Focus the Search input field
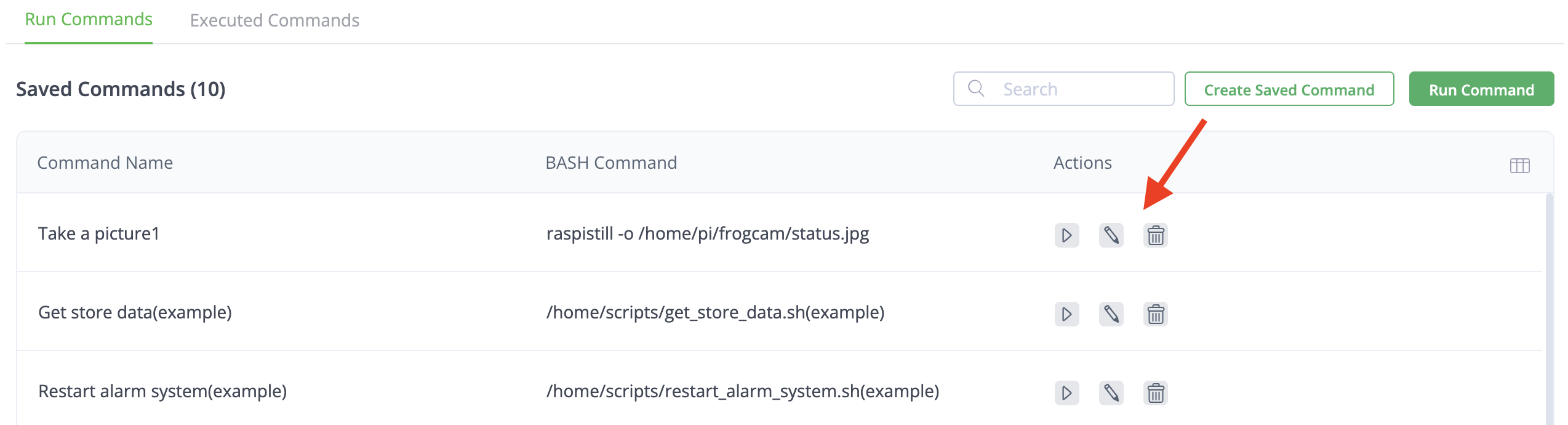The height and width of the screenshot is (425, 1568). pyautogui.click(x=1083, y=89)
